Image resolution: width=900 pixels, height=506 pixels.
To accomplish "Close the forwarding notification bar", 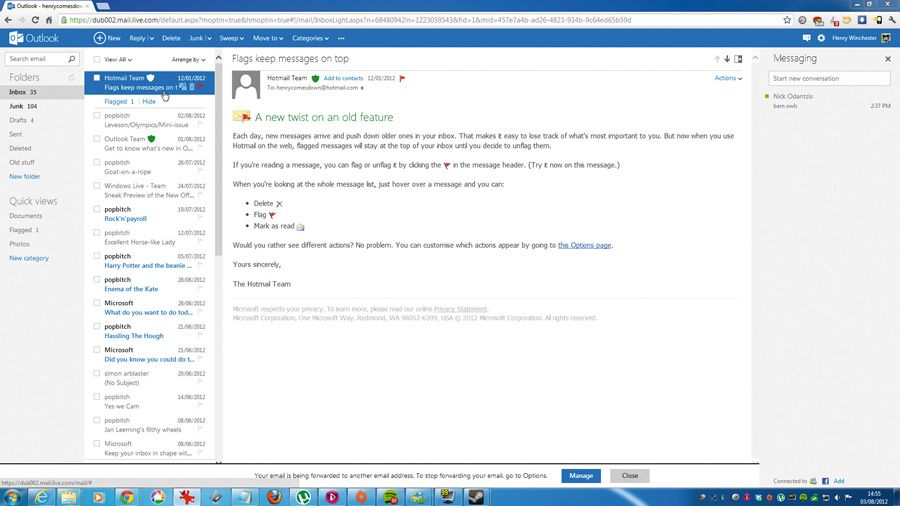I will [630, 476].
